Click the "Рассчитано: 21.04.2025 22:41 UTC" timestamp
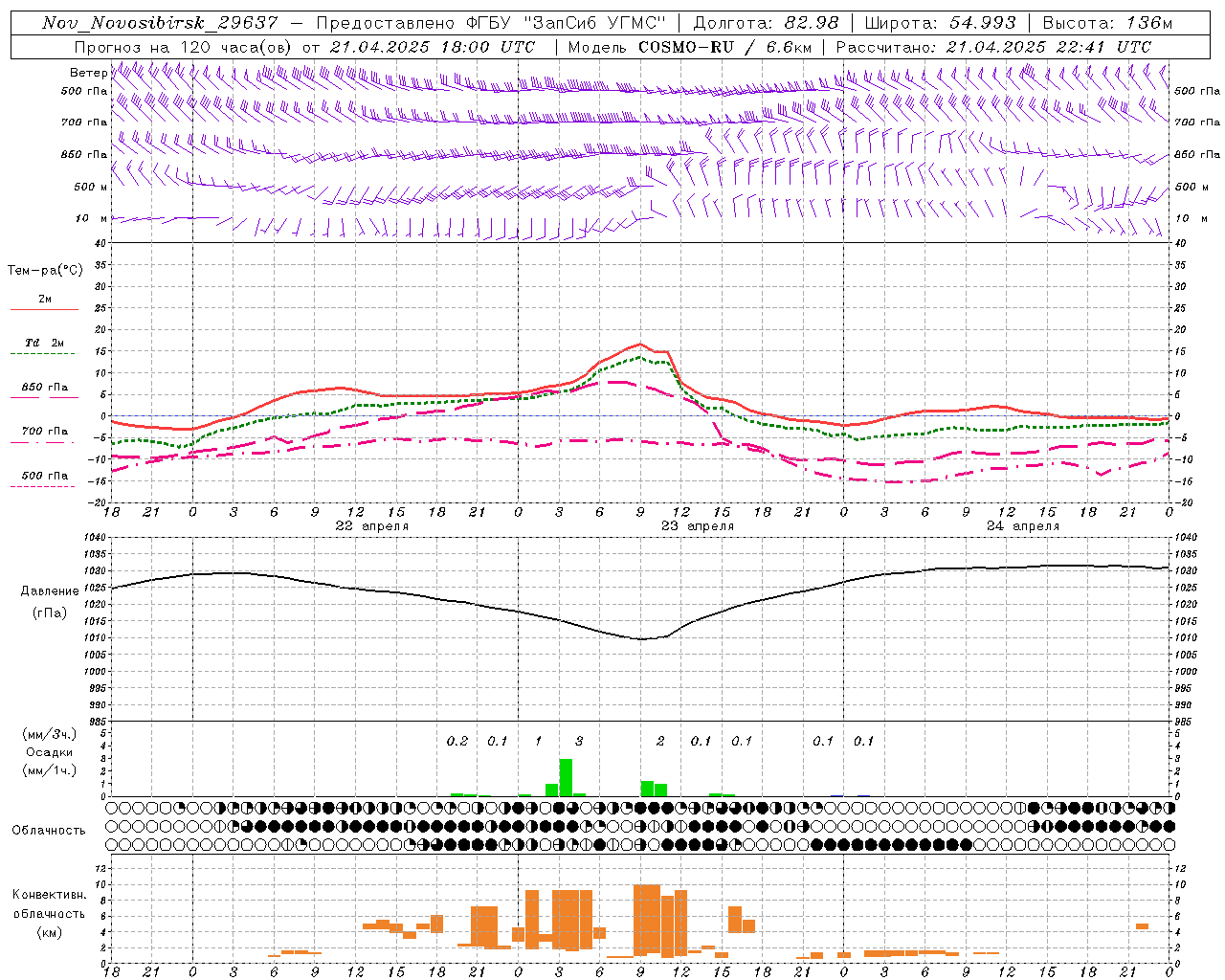Image resolution: width=1225 pixels, height=980 pixels. [x=993, y=47]
